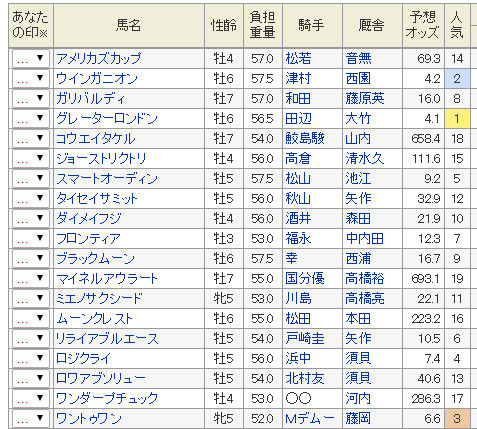Open horse page ミエノサクシード
The image size is (477, 429).
99,299
